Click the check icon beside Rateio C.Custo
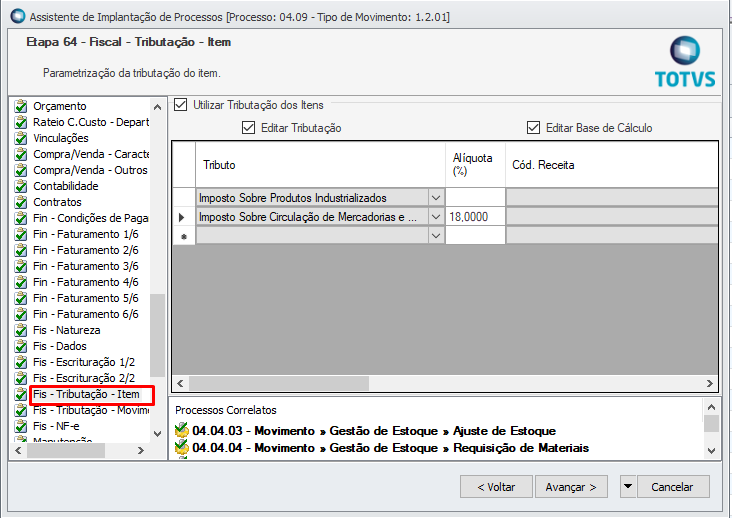Screen dimensions: 732x518 pyautogui.click(x=21, y=122)
